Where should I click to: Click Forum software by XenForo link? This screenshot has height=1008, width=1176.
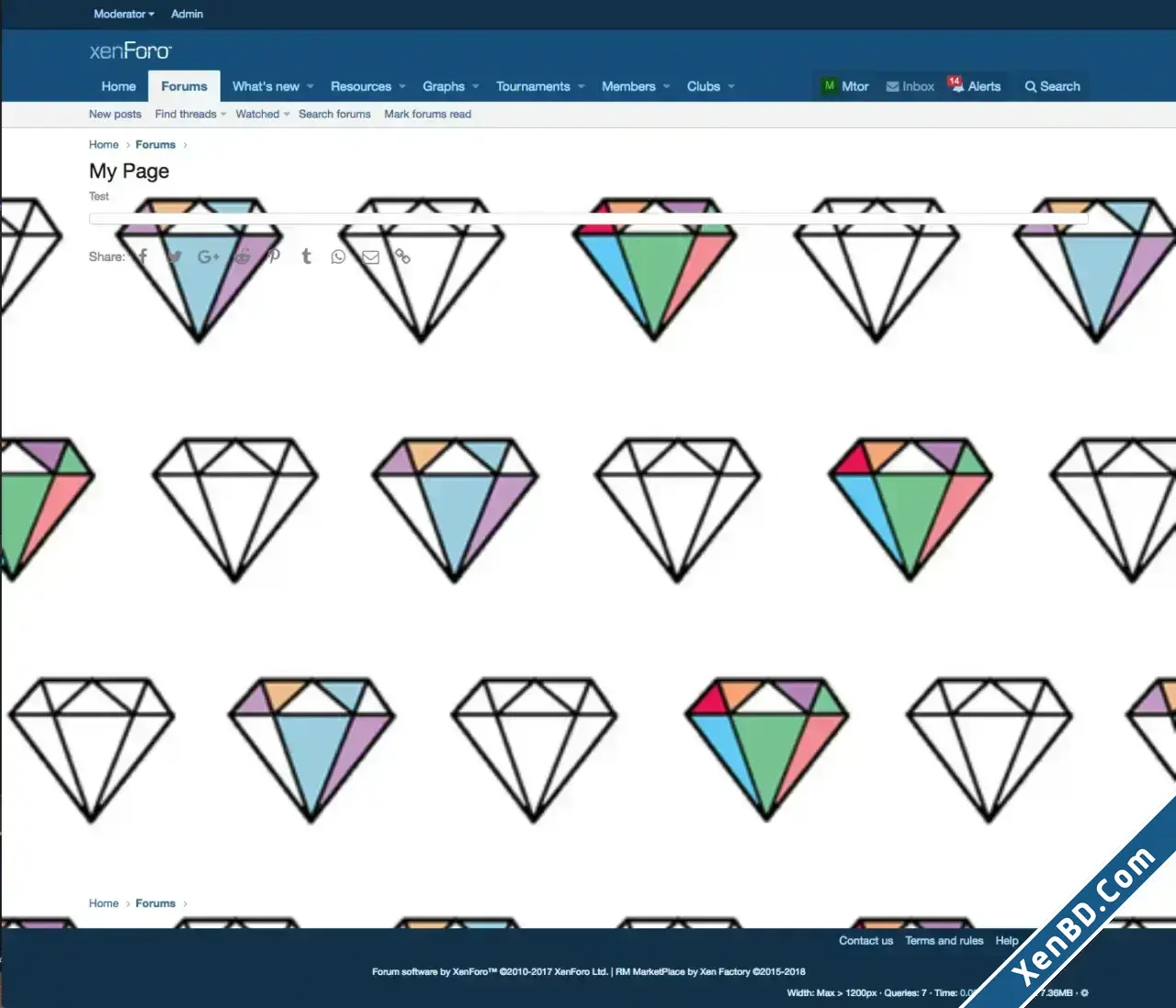[x=490, y=971]
